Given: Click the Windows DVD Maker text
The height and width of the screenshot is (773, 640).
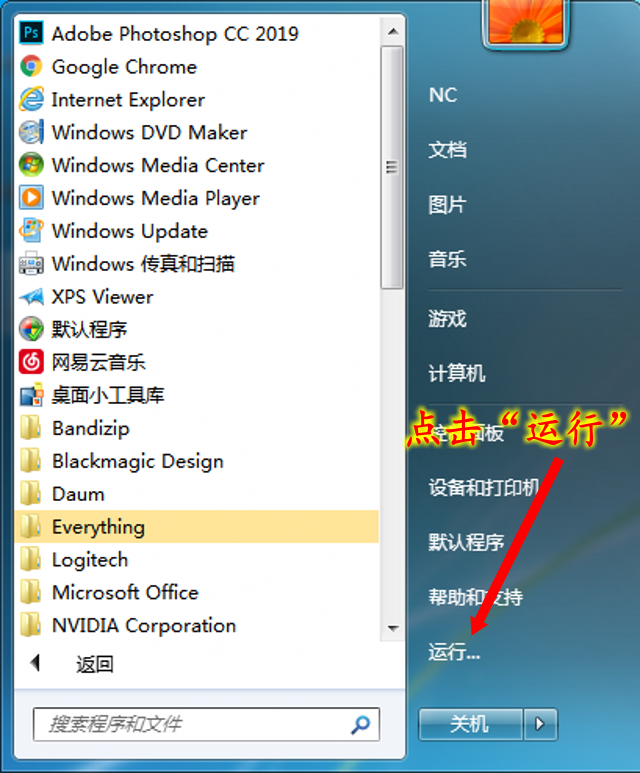Looking at the screenshot, I should click(149, 133).
